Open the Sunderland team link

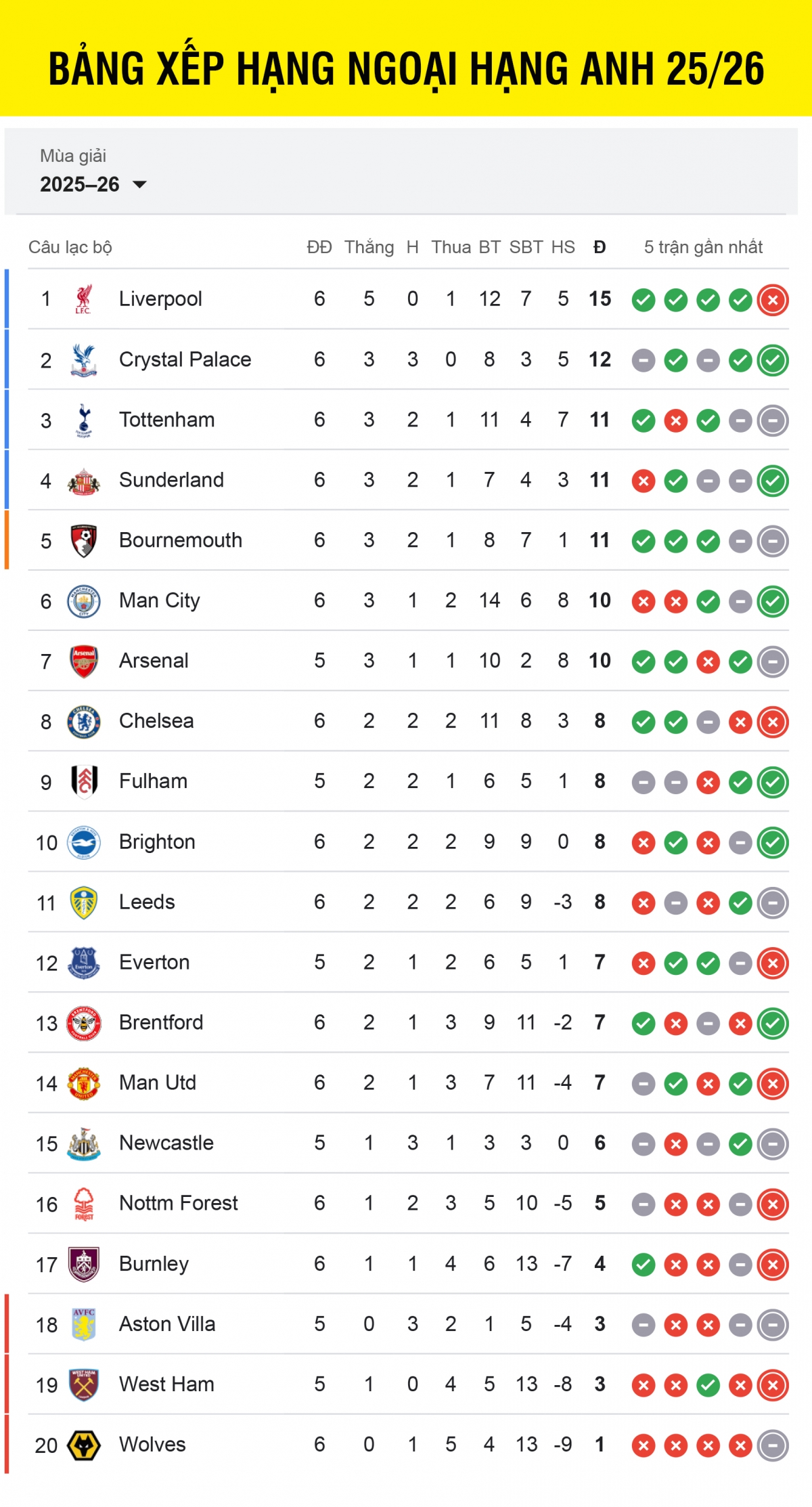(171, 480)
